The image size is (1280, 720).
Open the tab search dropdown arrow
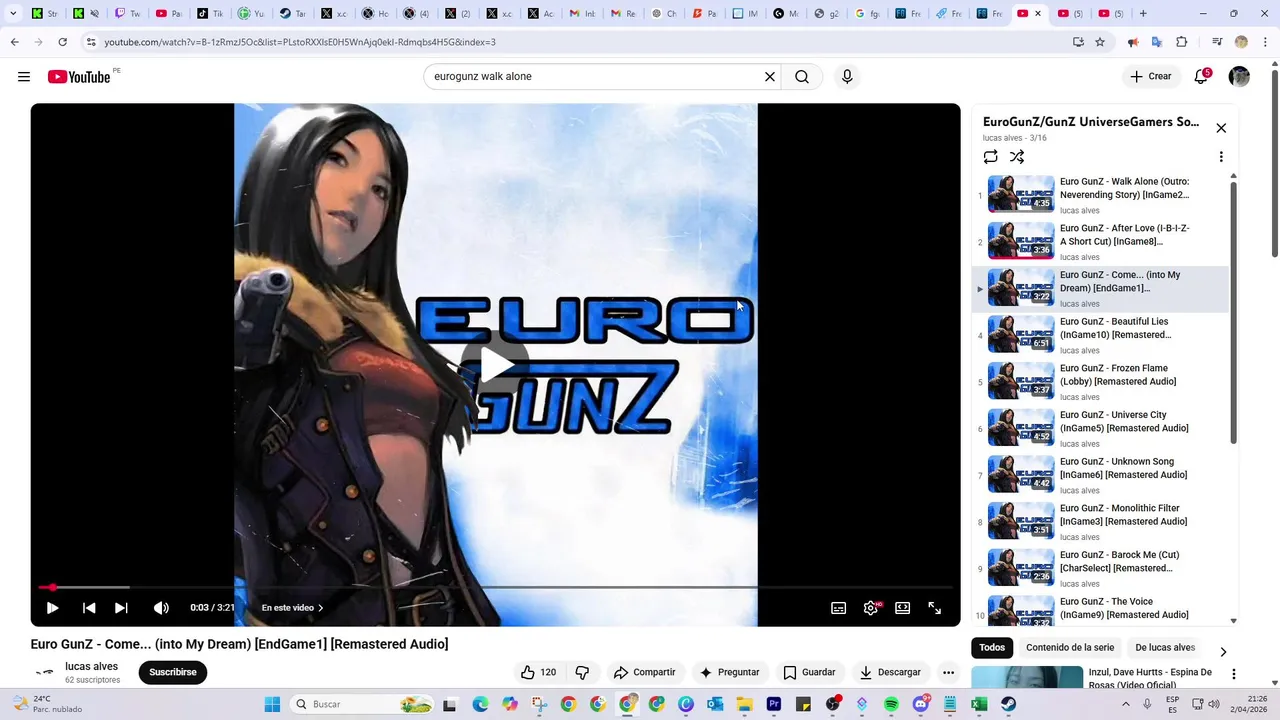pyautogui.click(x=12, y=14)
